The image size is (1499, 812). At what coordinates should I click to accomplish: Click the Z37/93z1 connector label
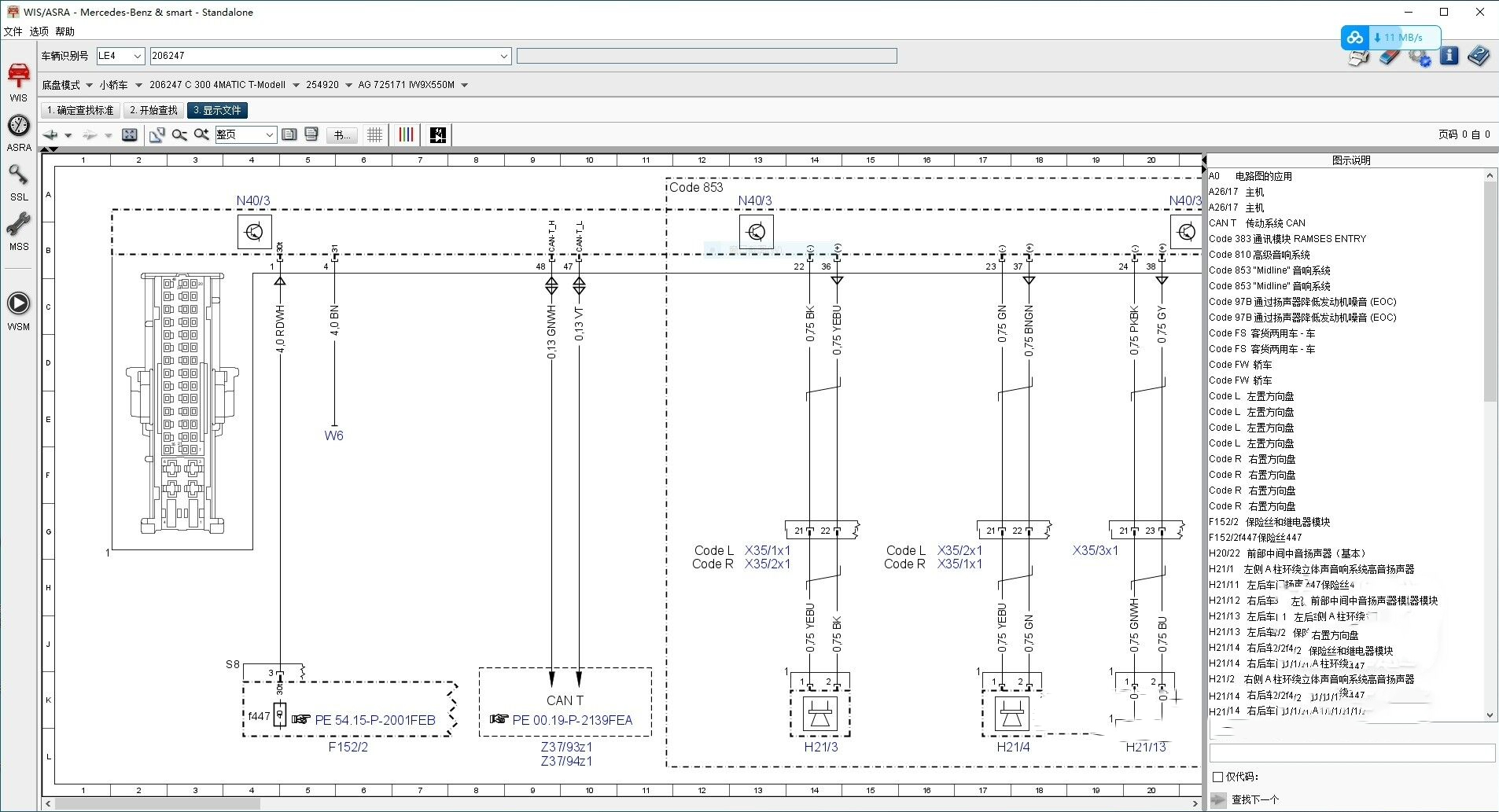pos(566,748)
